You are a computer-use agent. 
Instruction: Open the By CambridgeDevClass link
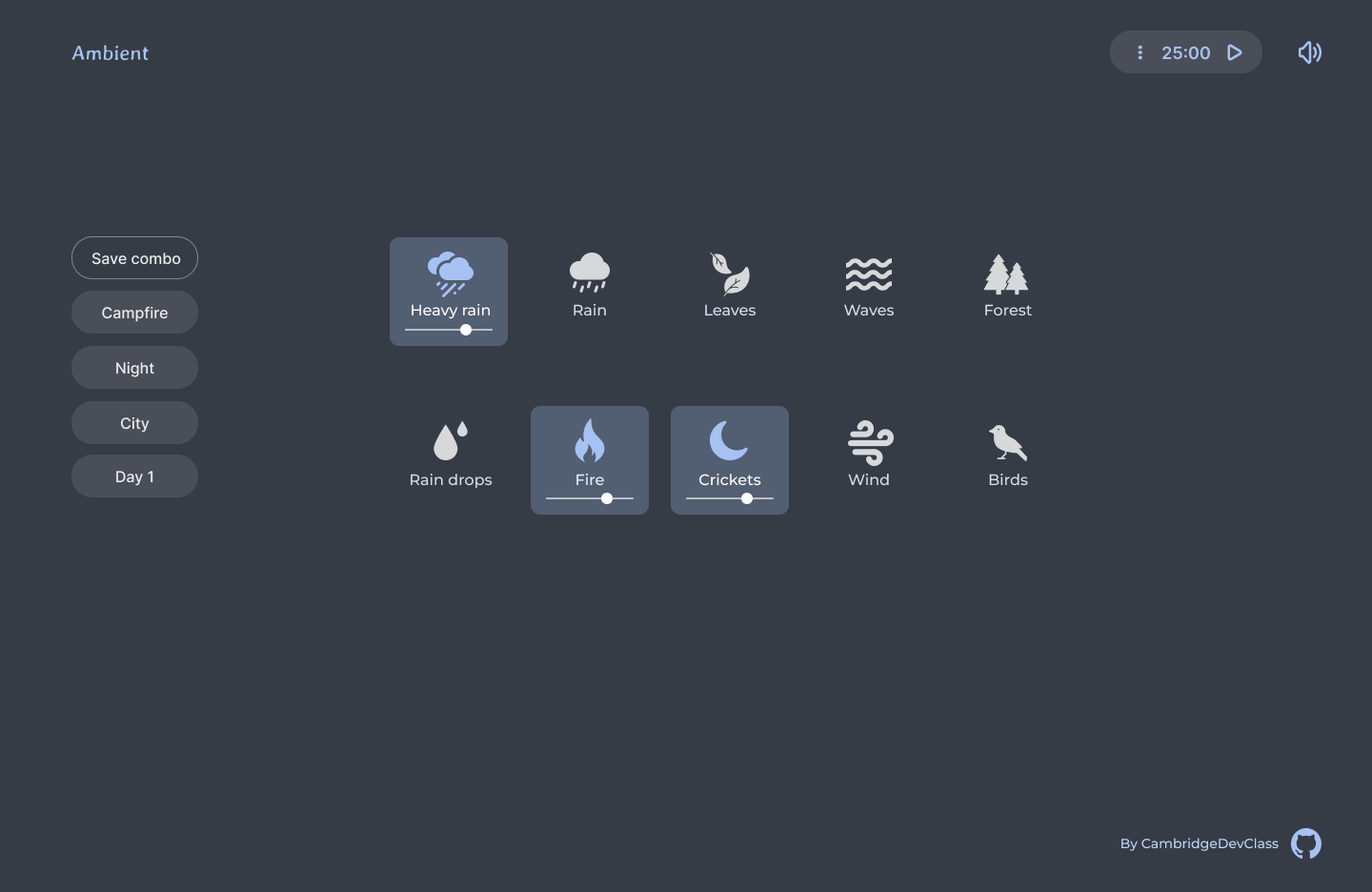[x=1200, y=843]
